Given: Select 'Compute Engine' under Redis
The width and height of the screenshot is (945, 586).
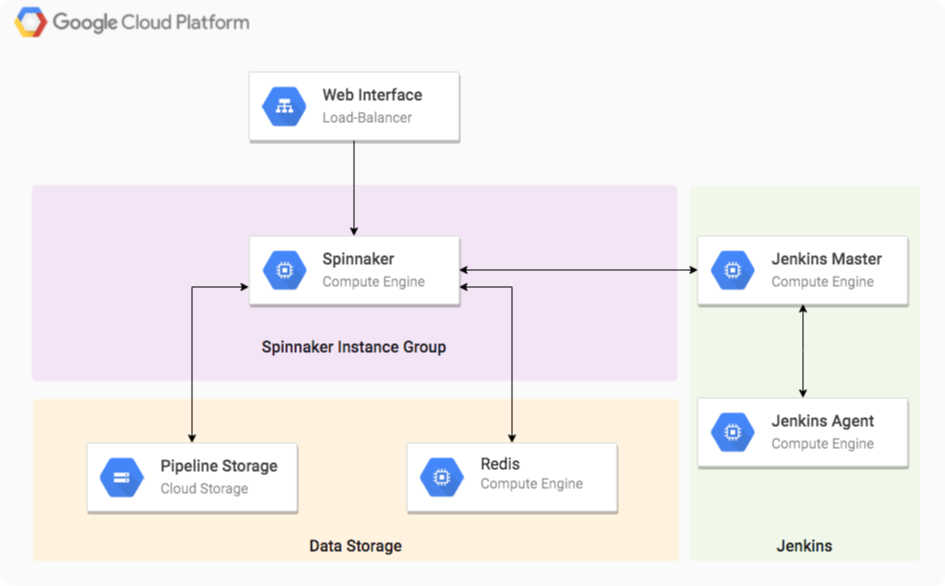Looking at the screenshot, I should 532,484.
